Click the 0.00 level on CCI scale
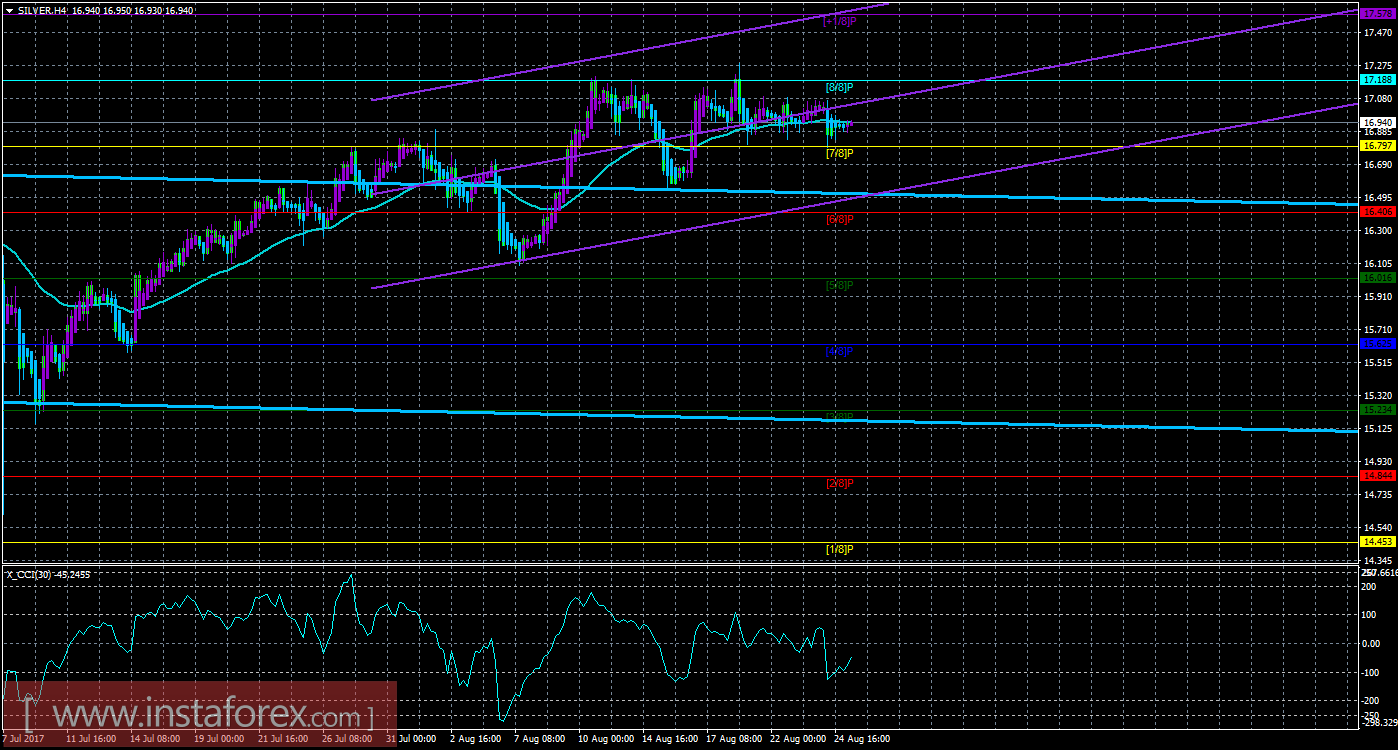This screenshot has width=1398, height=750. pyautogui.click(x=1372, y=643)
